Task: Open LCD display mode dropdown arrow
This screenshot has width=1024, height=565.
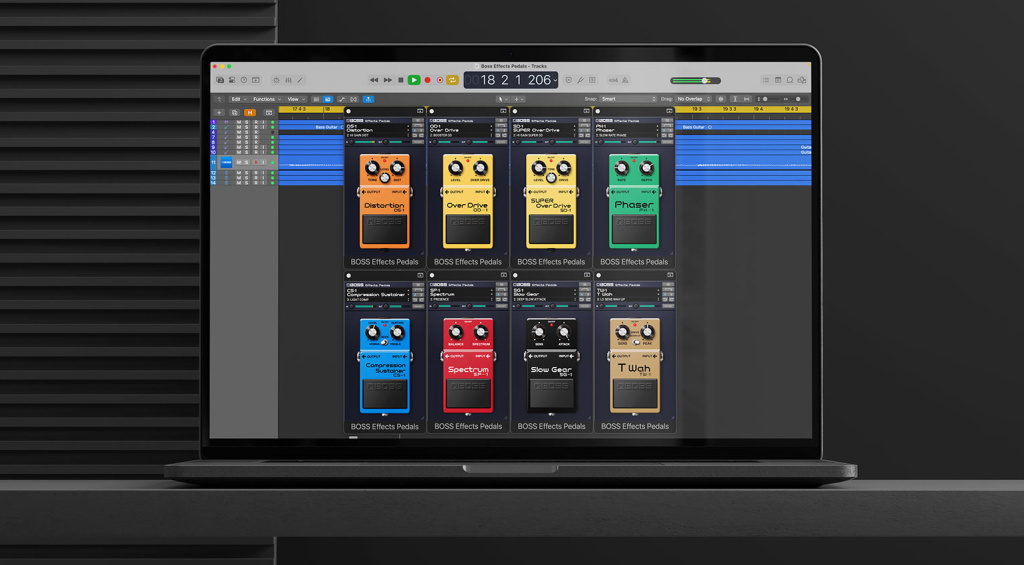Action: [x=555, y=80]
